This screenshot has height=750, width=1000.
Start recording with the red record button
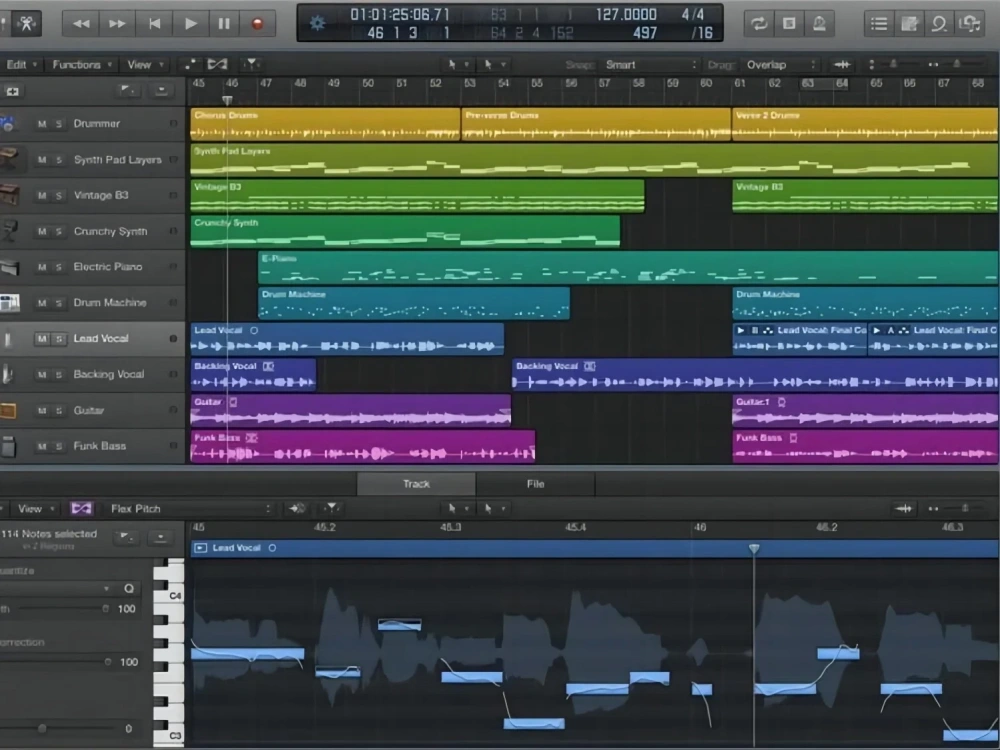[258, 24]
